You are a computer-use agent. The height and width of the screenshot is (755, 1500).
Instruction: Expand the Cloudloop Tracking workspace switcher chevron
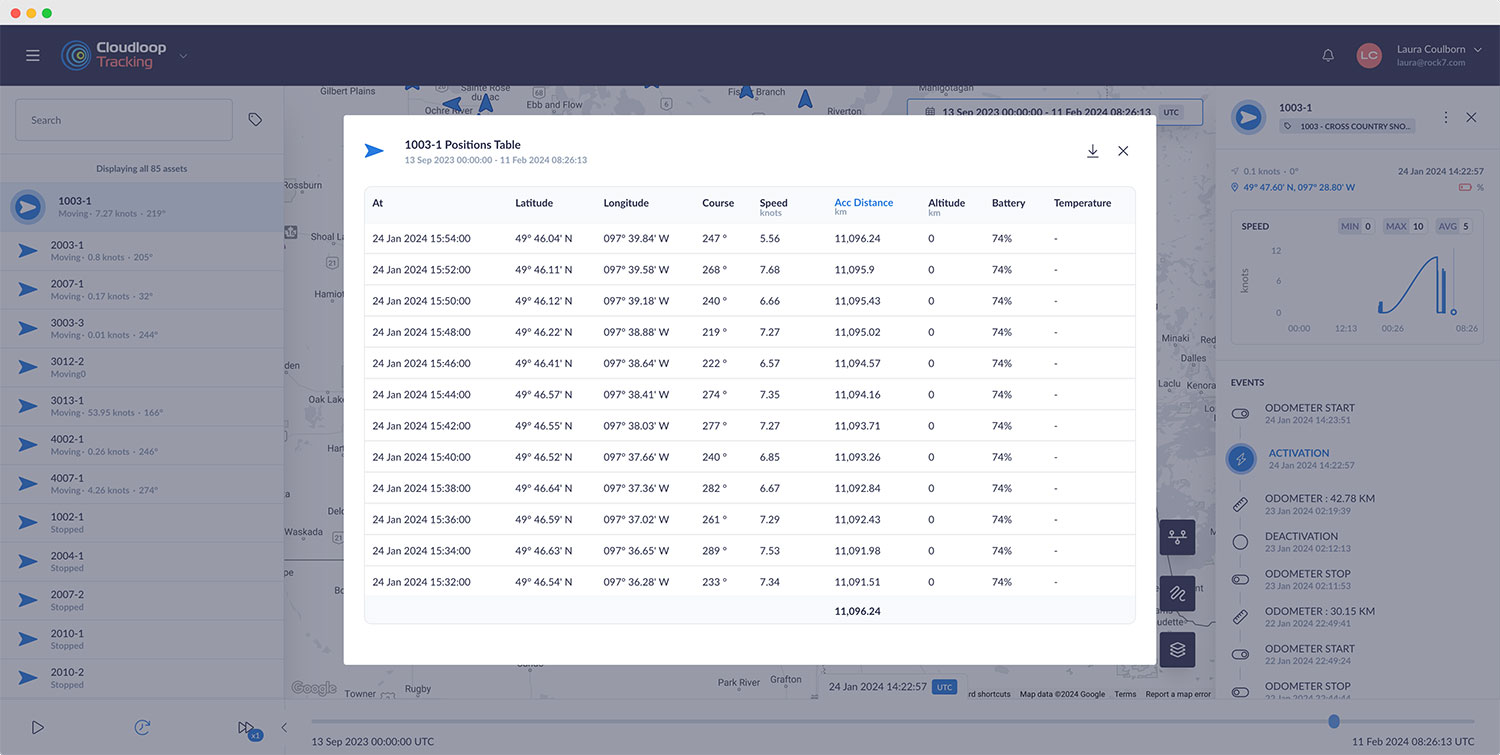(x=181, y=58)
